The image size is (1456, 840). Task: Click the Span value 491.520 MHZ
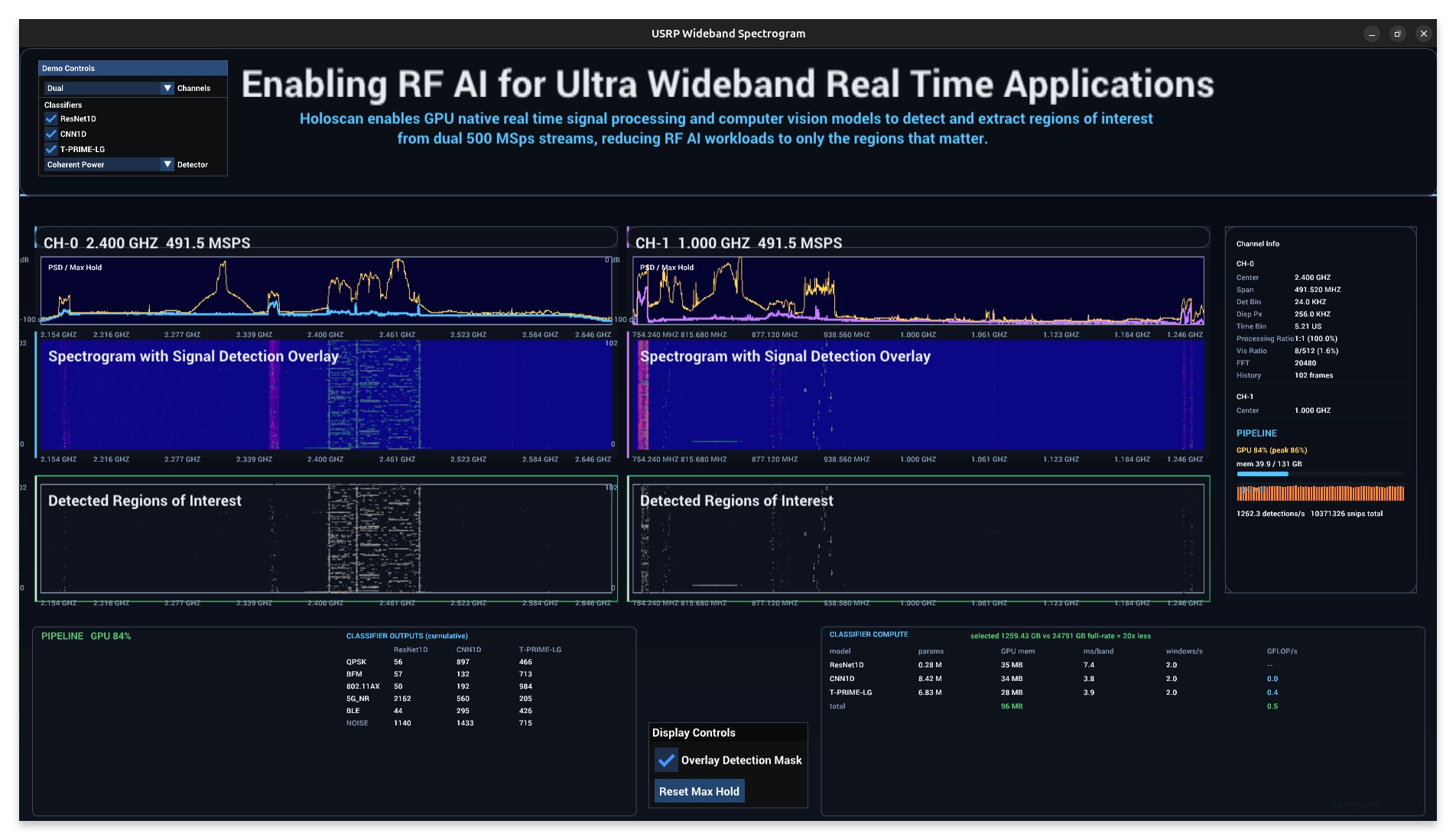click(1318, 290)
